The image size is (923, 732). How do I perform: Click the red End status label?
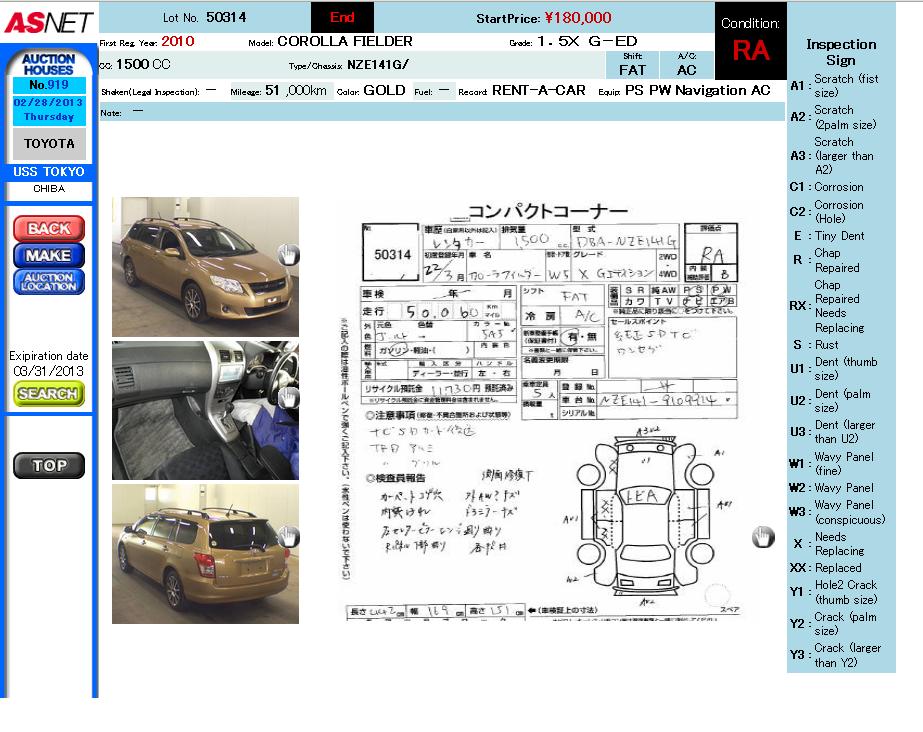pyautogui.click(x=342, y=17)
